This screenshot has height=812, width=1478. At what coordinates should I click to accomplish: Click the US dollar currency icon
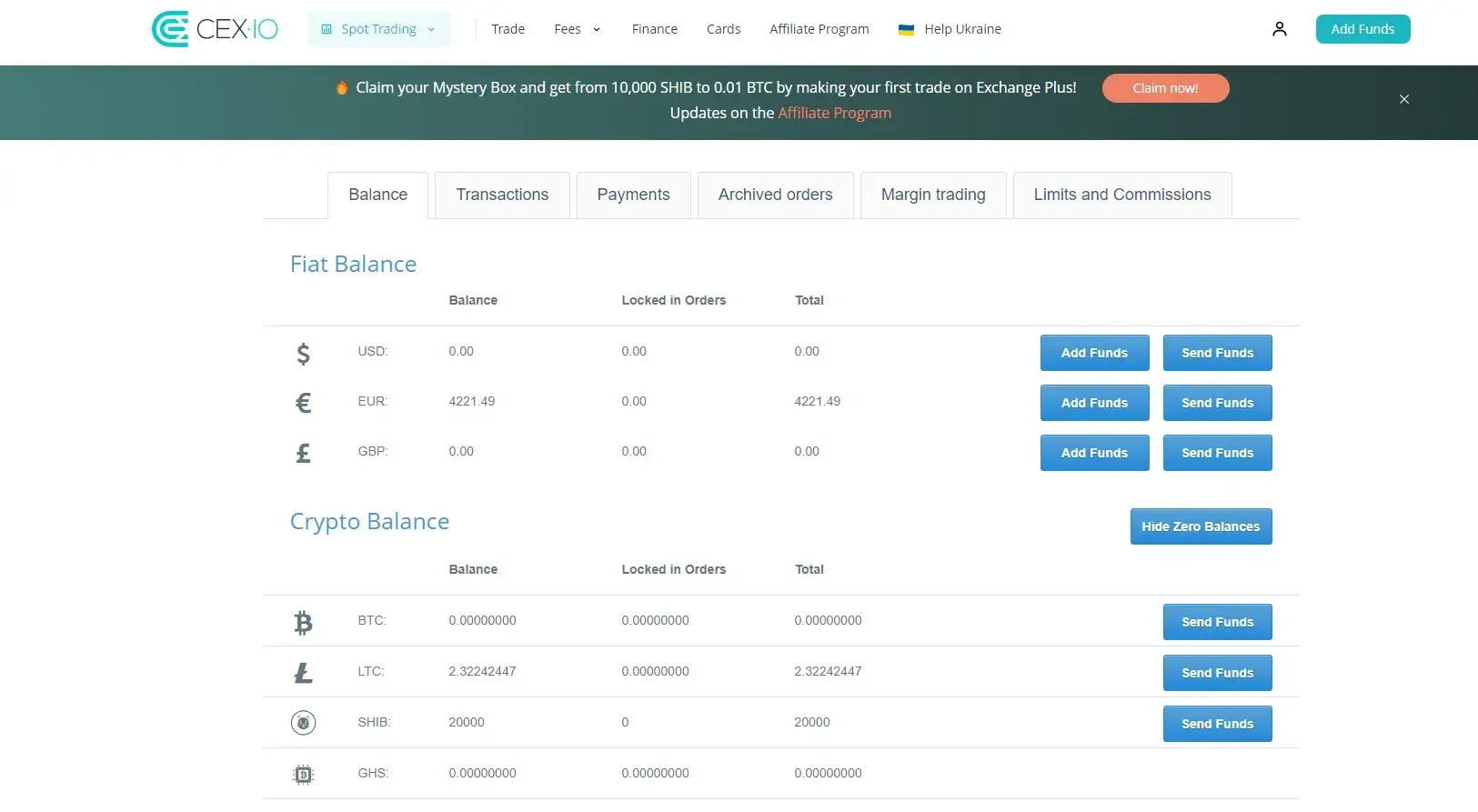point(303,353)
